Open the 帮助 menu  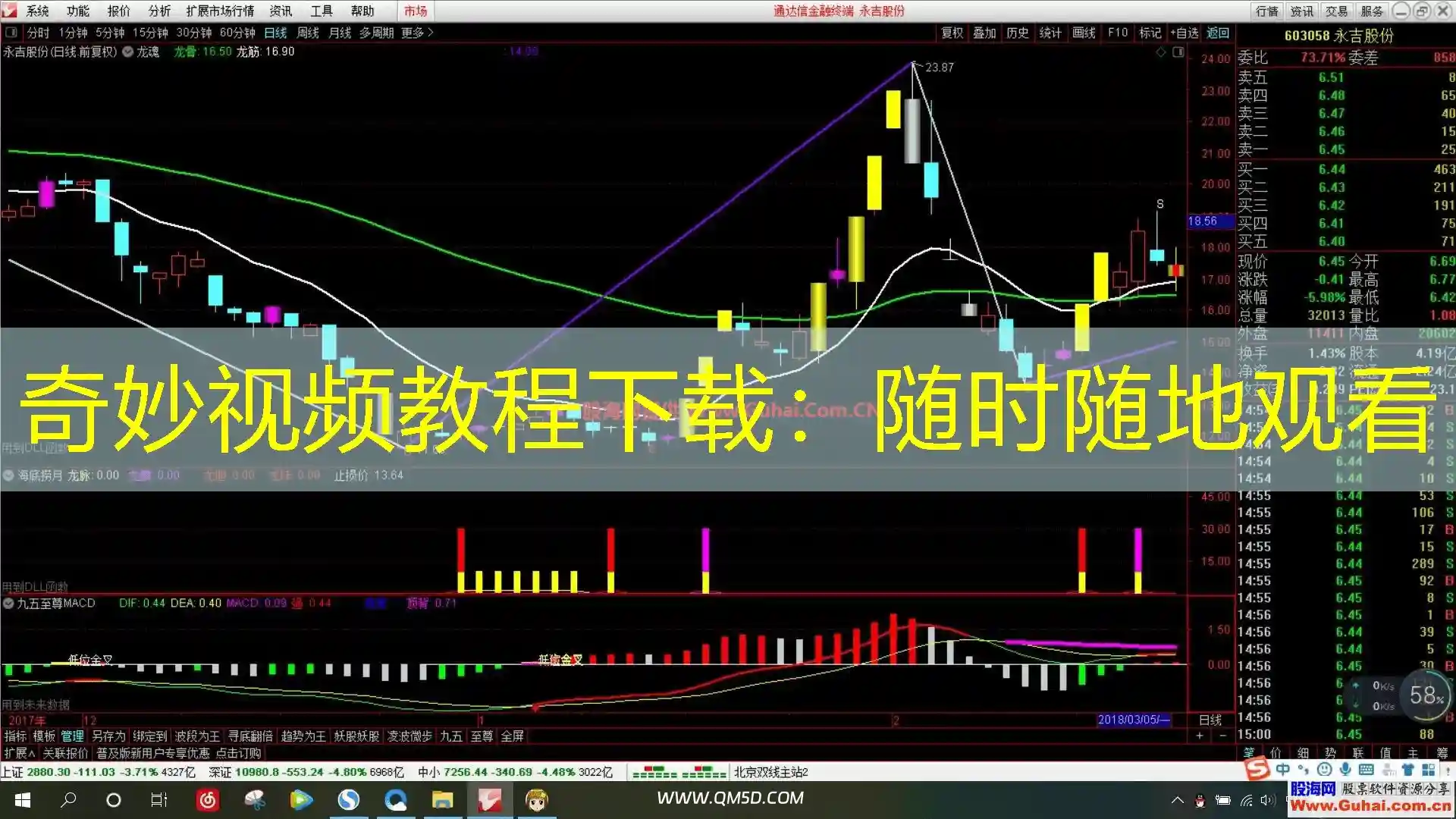[x=362, y=11]
